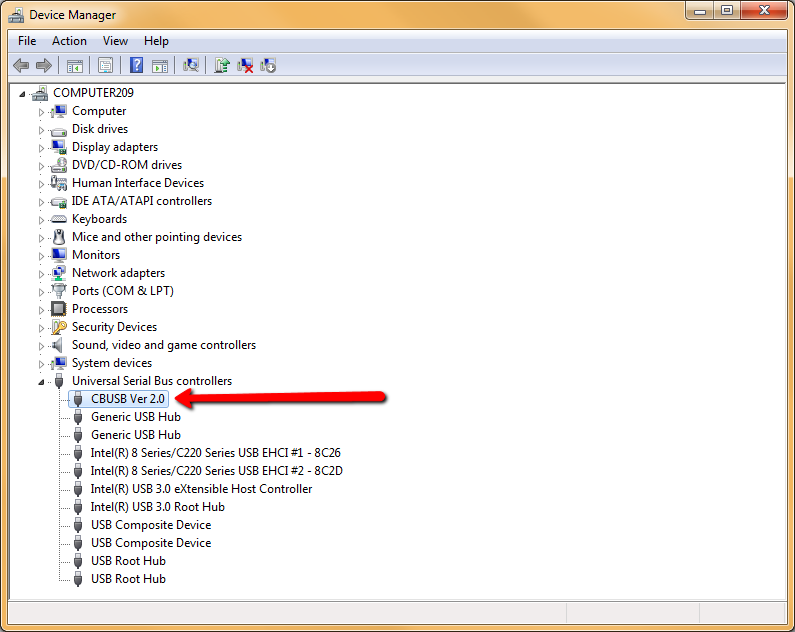Select Intel USB EHCI #1 - 8C26 entry
Viewport: 795px width, 632px height.
point(215,453)
